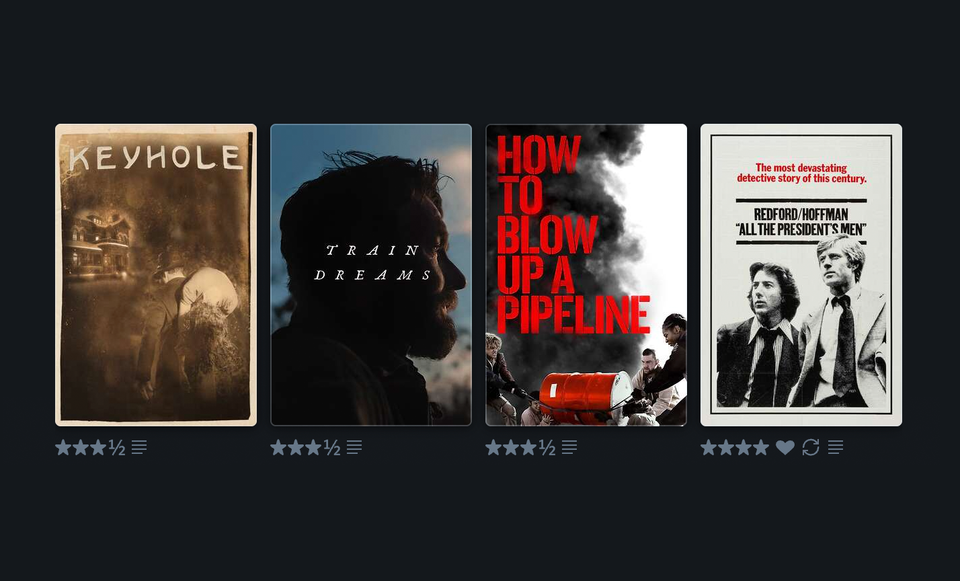The image size is (960, 581).
Task: Click first star under All the President's Men
Action: tap(708, 448)
